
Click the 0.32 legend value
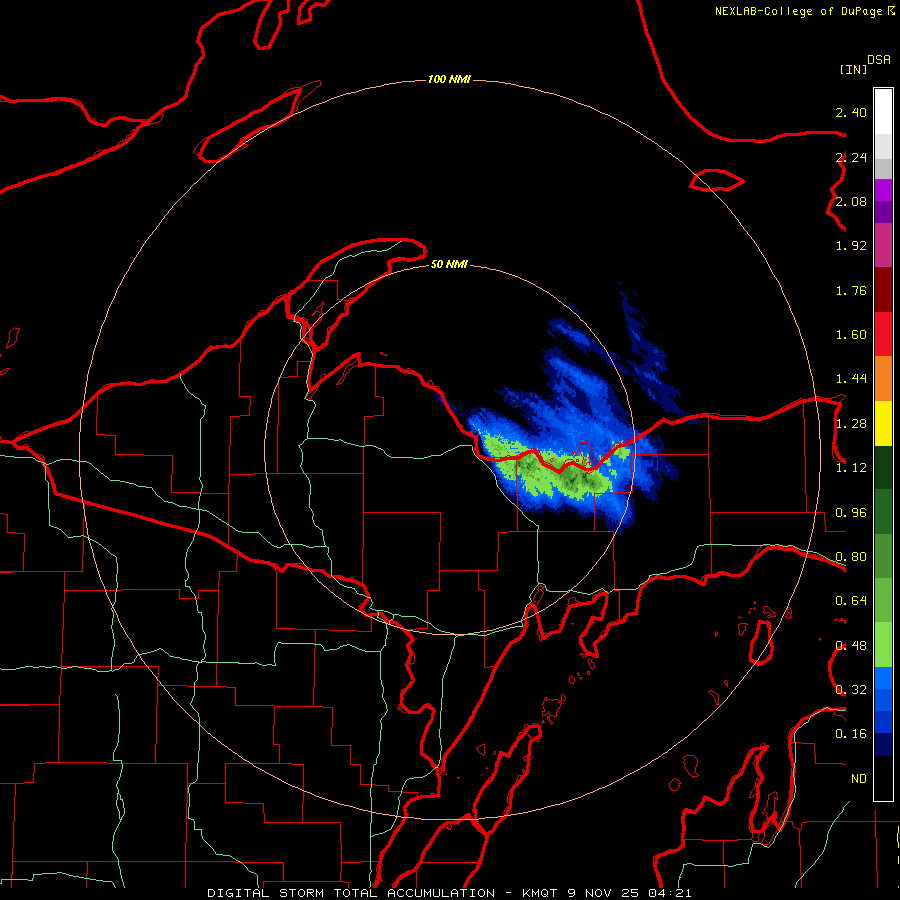click(851, 690)
